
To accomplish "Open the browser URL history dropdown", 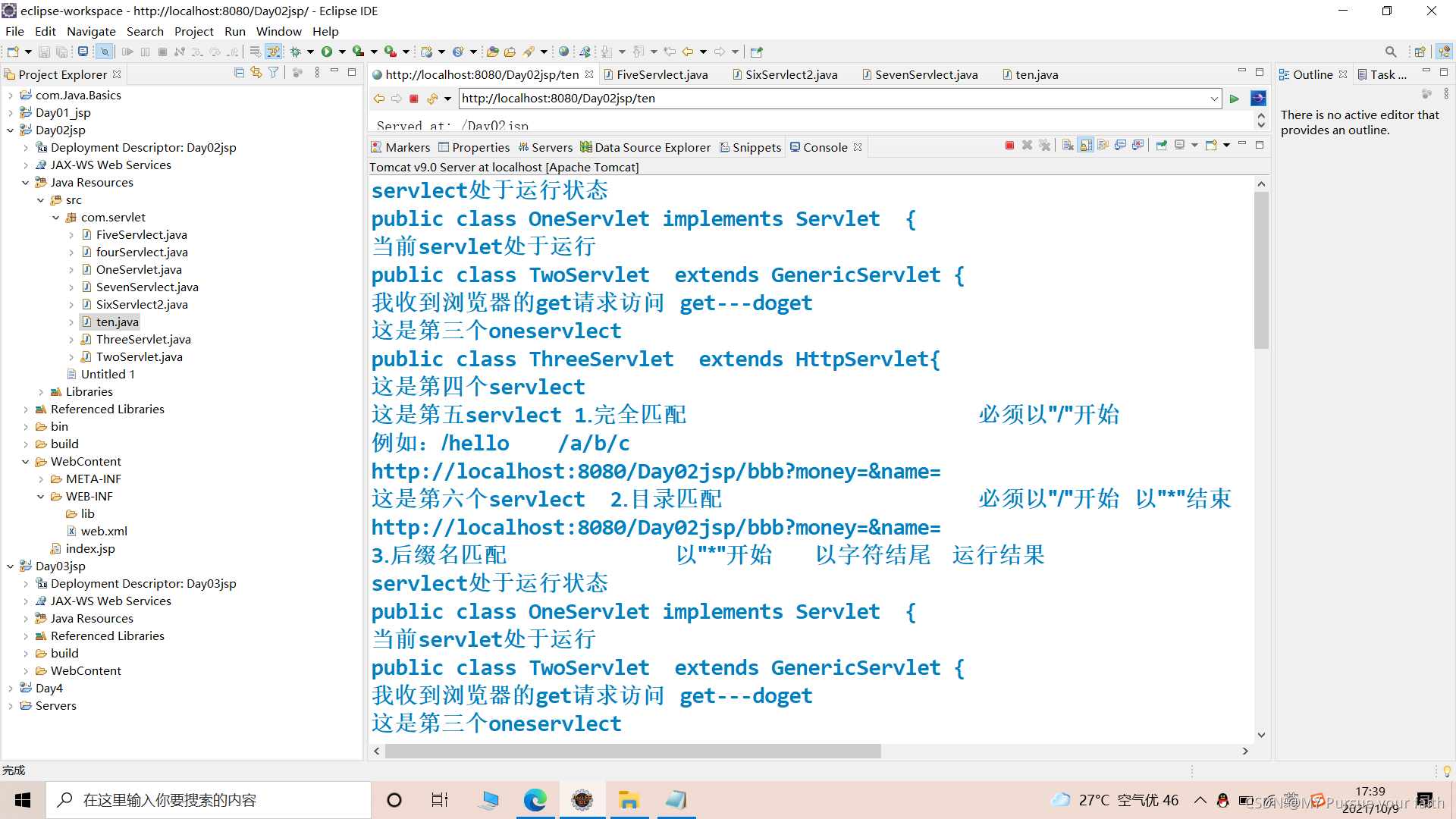I will pos(1213,99).
